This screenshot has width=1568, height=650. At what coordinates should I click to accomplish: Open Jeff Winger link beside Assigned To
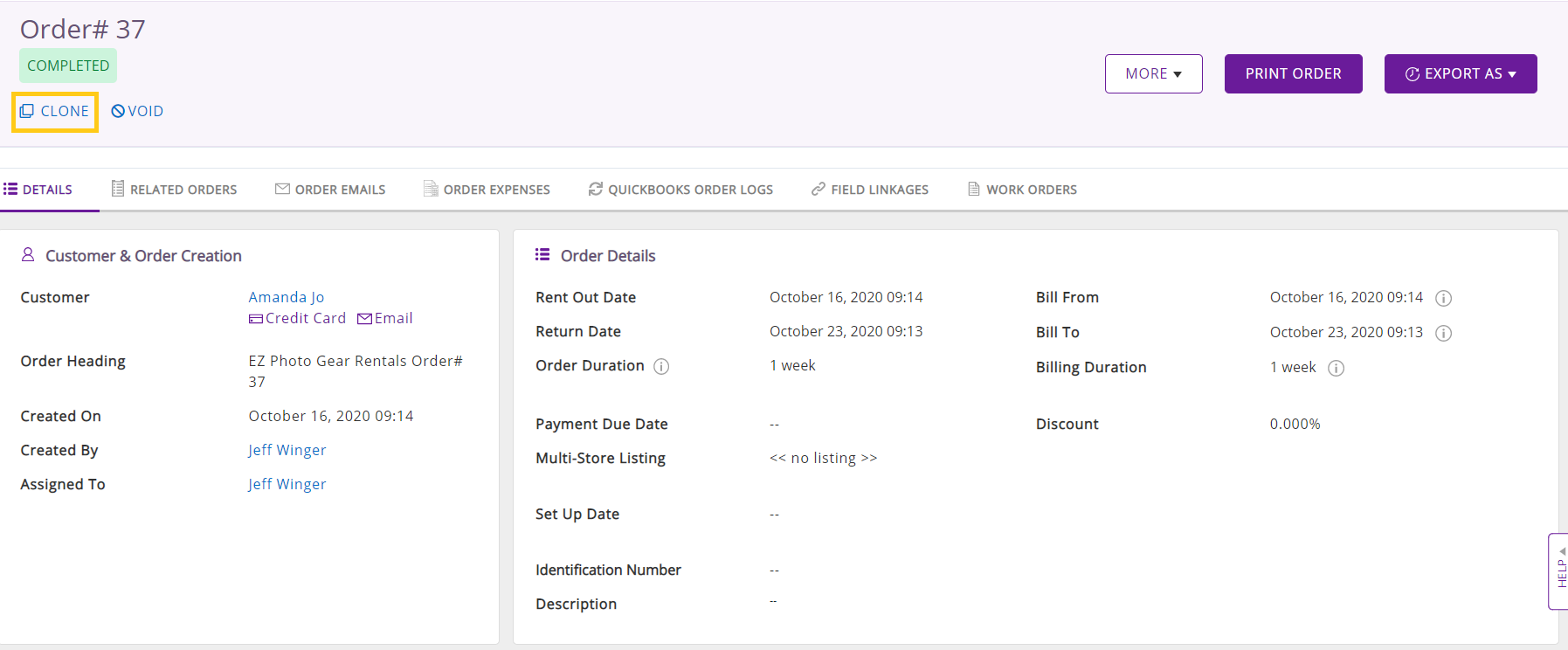pos(287,484)
